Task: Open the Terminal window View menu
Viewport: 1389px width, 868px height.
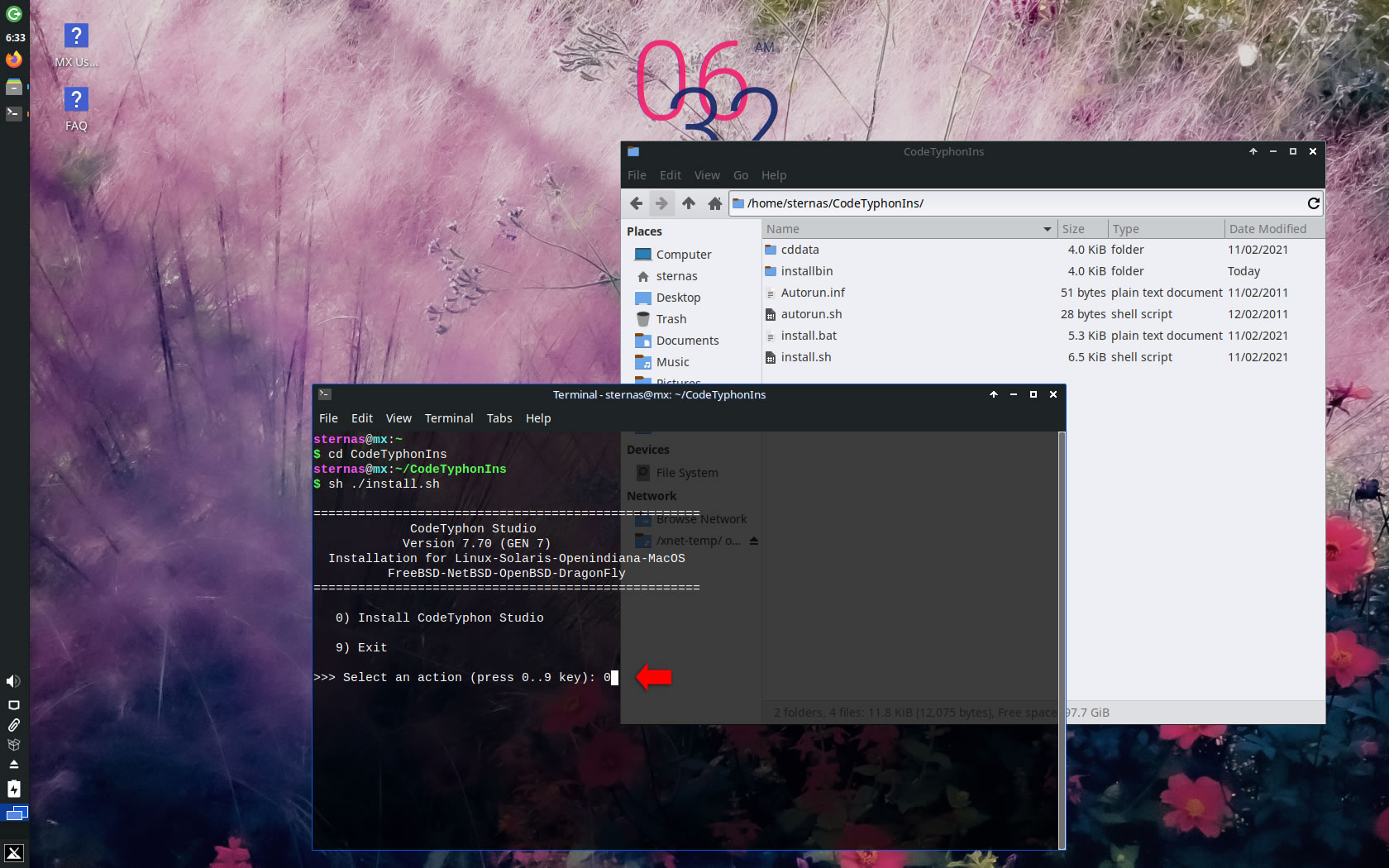Action: click(399, 418)
